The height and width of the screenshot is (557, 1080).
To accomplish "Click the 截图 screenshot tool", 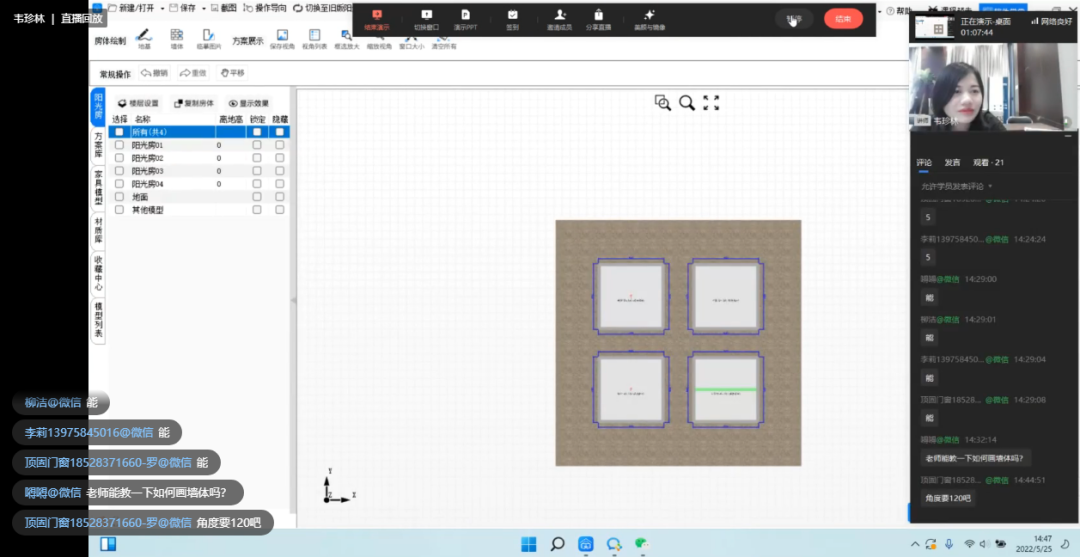I will tap(225, 8).
